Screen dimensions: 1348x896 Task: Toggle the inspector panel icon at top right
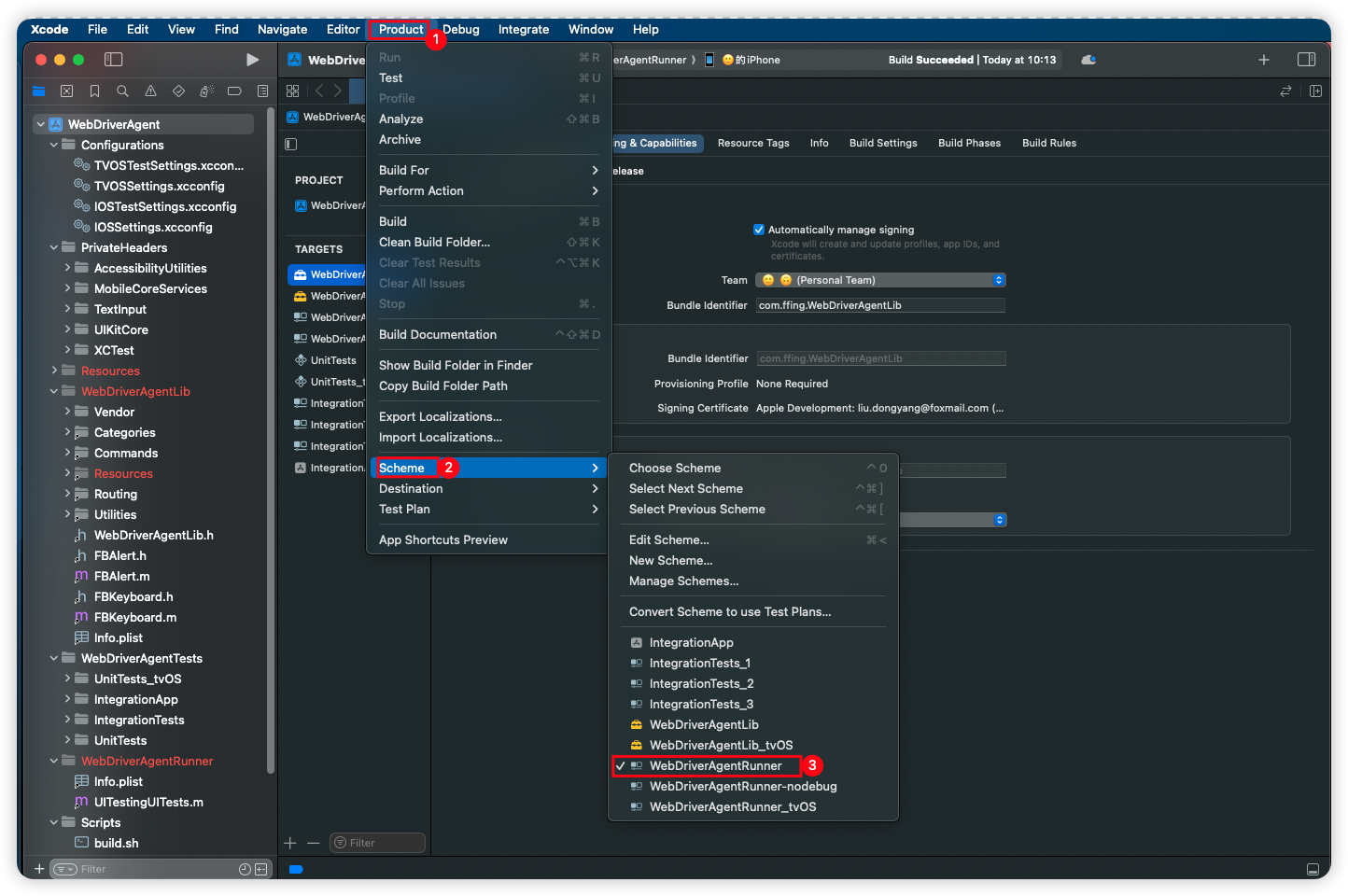coord(1306,60)
